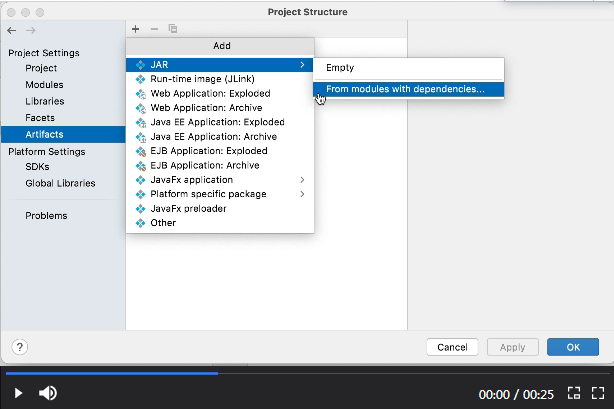The width and height of the screenshot is (614, 409).
Task: Open Facets settings section
Action: tap(40, 118)
